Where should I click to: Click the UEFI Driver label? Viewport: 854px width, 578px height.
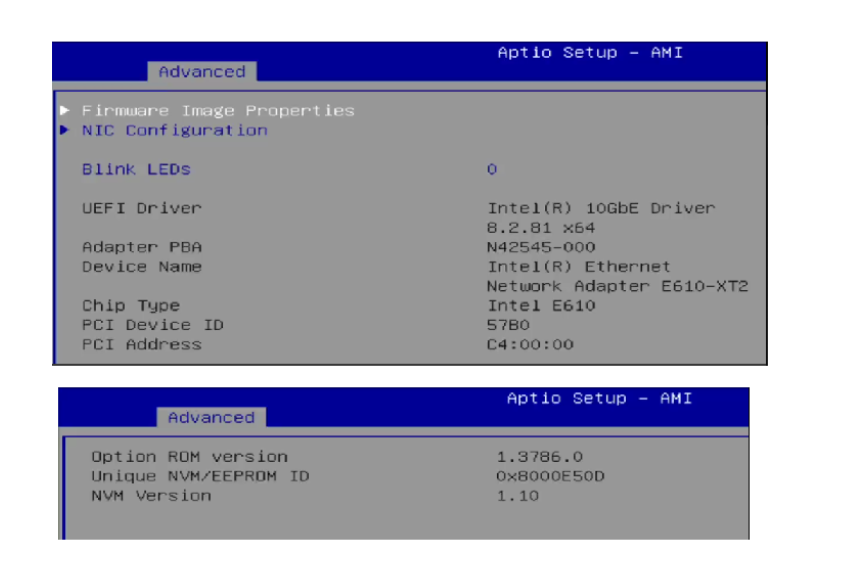(x=142, y=208)
